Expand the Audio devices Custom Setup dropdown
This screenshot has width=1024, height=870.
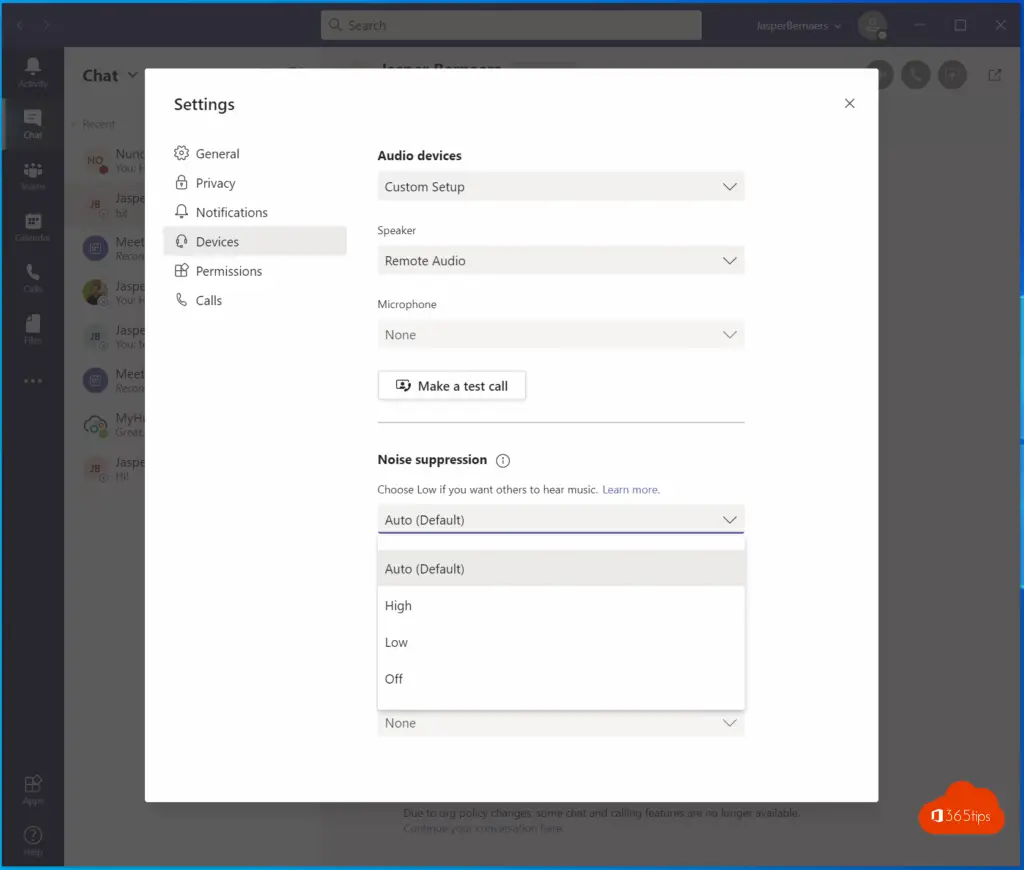click(x=560, y=187)
